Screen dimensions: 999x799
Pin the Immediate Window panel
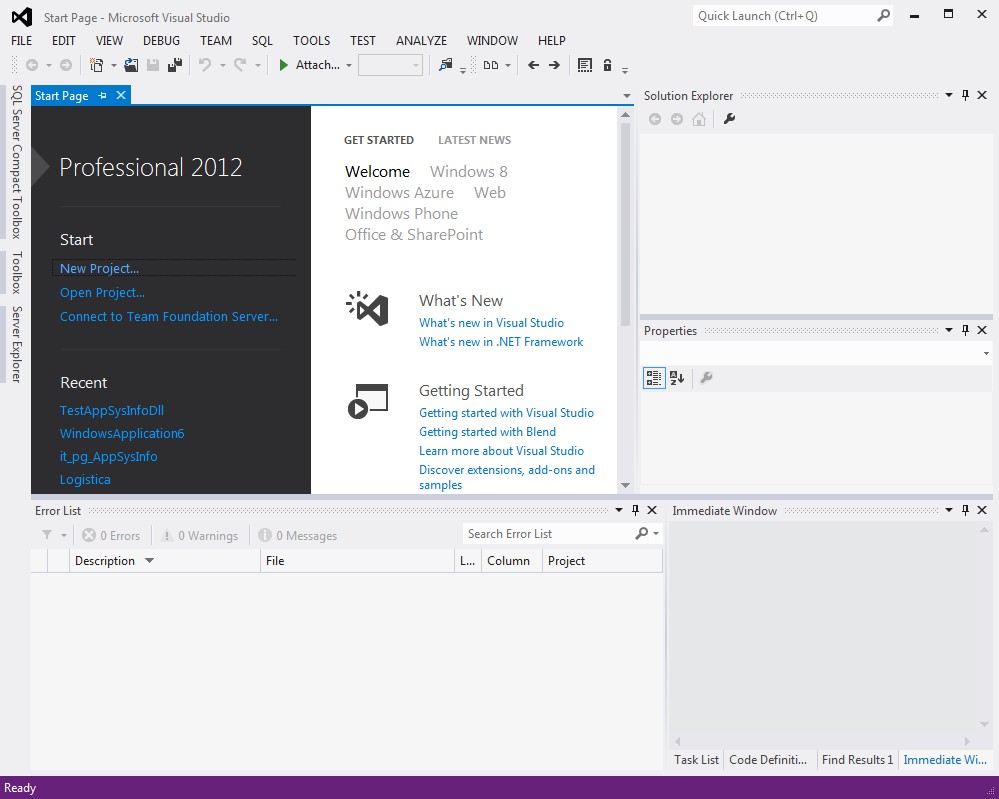pos(965,510)
